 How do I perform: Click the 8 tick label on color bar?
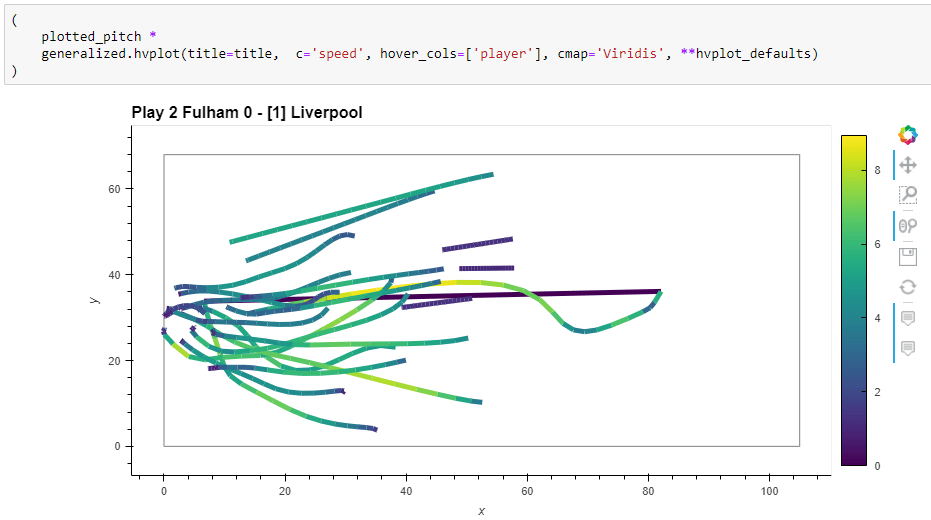[876, 171]
